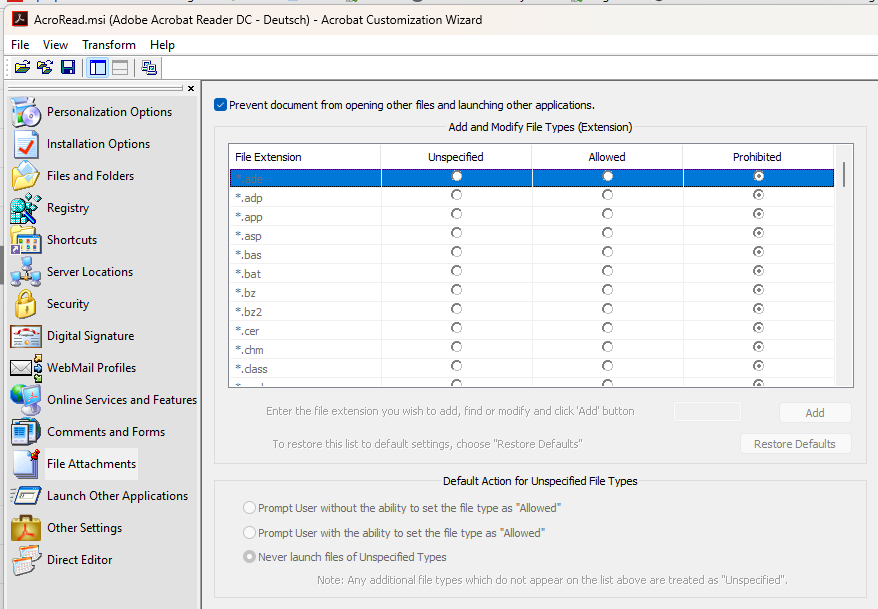Click the file extension list scrollbar thumb
Screen dimensions: 878x609
(845, 174)
